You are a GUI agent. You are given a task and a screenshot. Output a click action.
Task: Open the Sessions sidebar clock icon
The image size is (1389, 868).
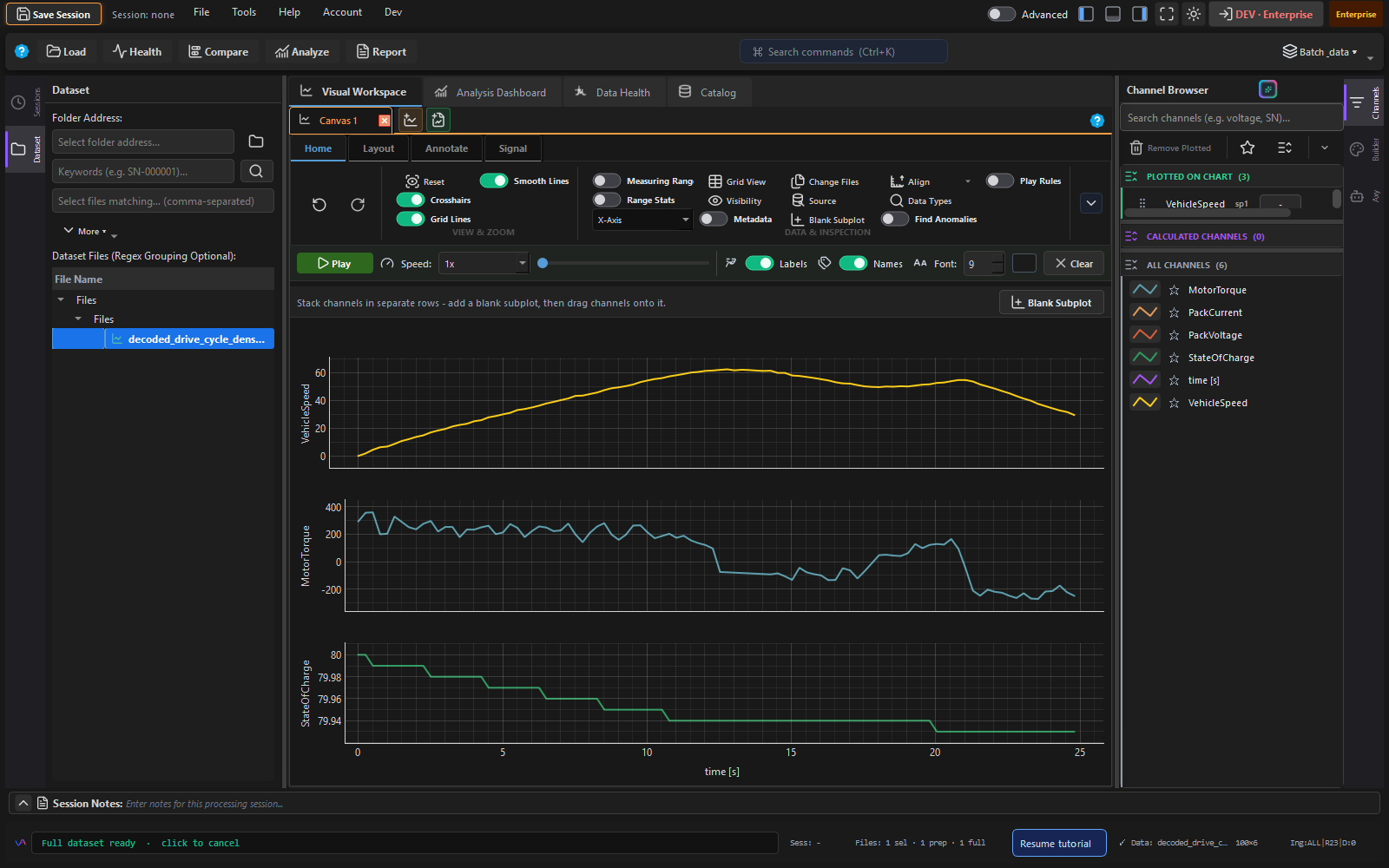[18, 102]
